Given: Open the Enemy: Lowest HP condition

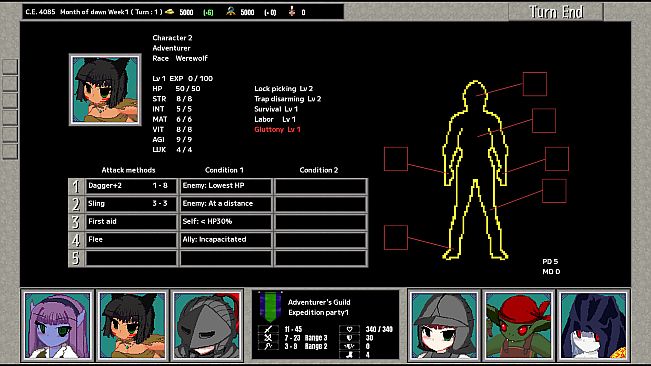Looking at the screenshot, I should tap(226, 186).
